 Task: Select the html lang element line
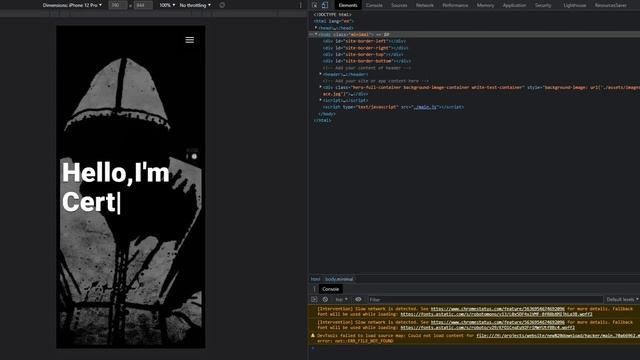coord(333,21)
